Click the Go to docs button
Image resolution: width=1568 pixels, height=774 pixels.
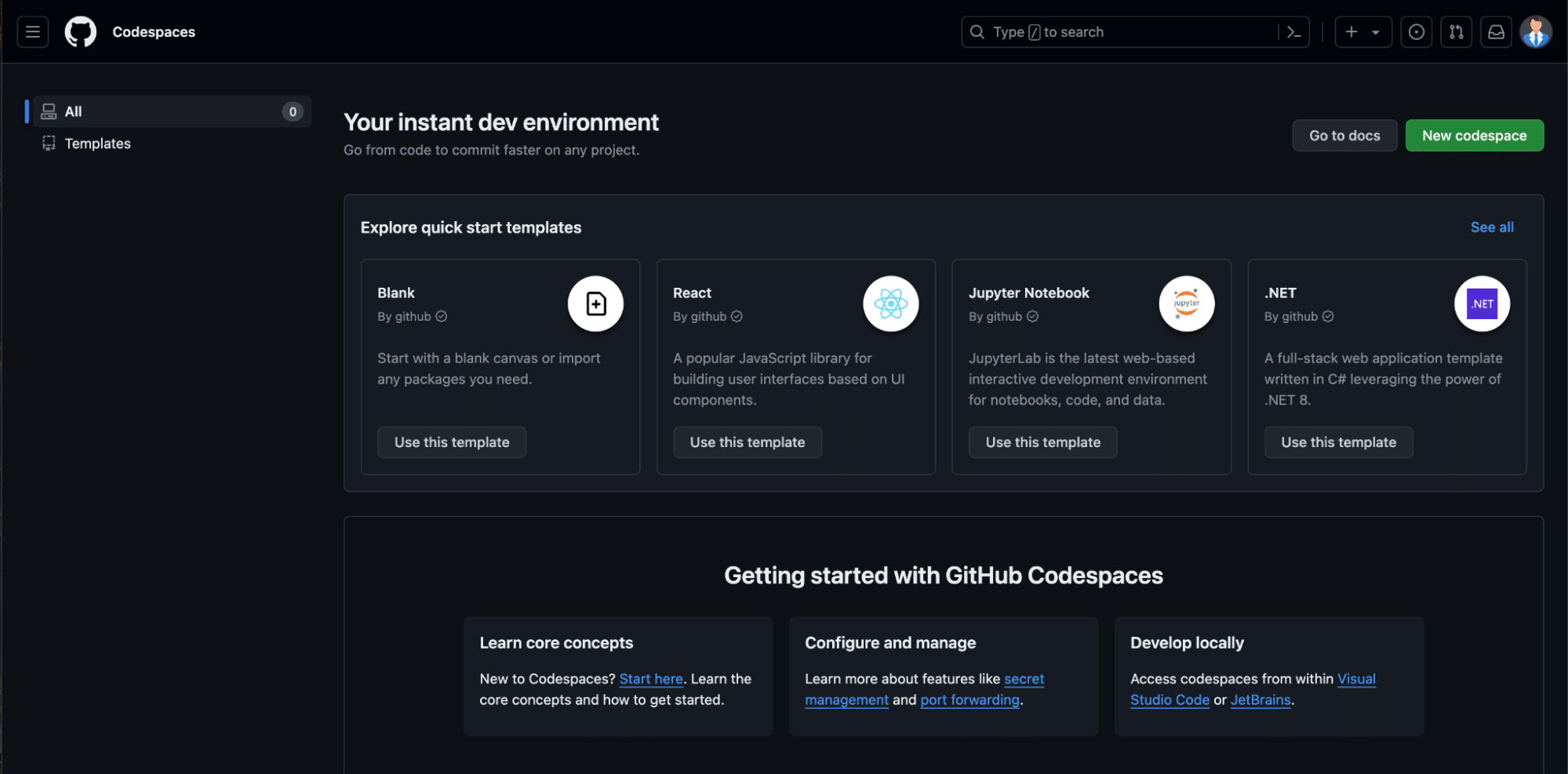[1344, 135]
